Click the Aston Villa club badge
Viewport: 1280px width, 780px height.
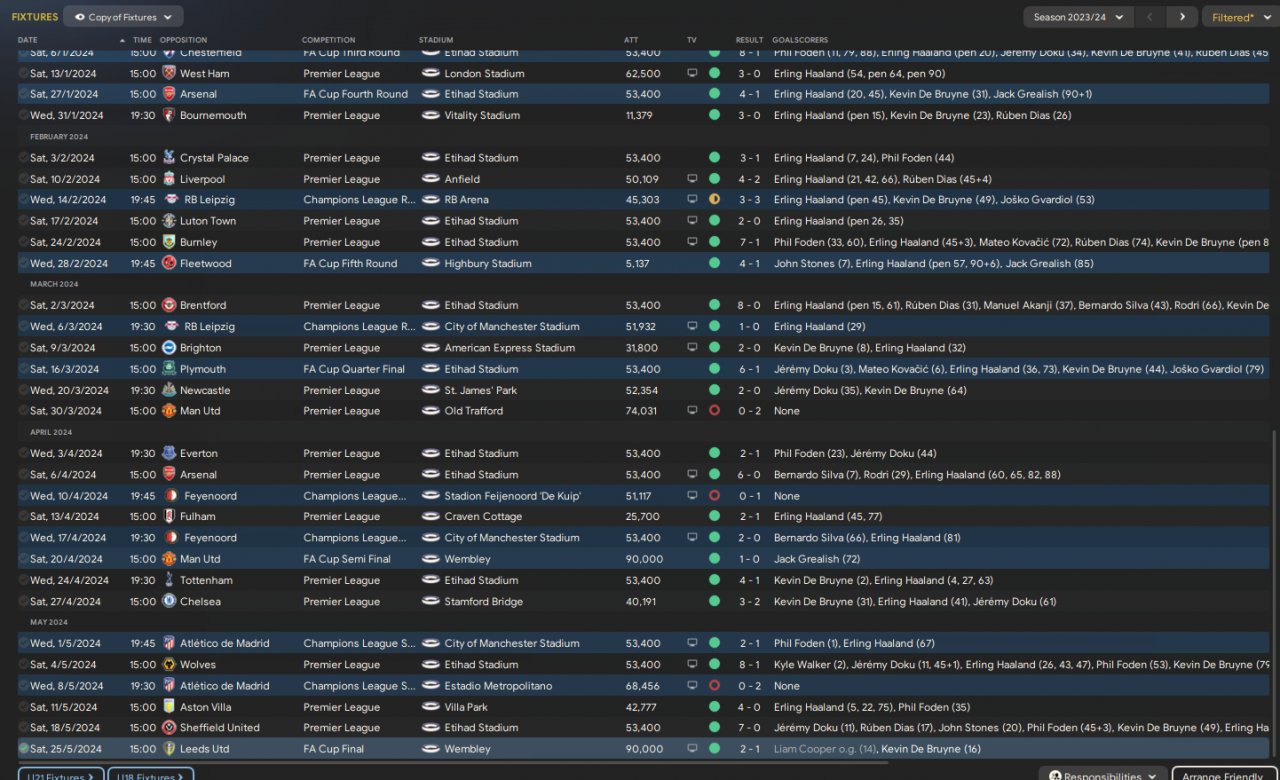(x=169, y=707)
